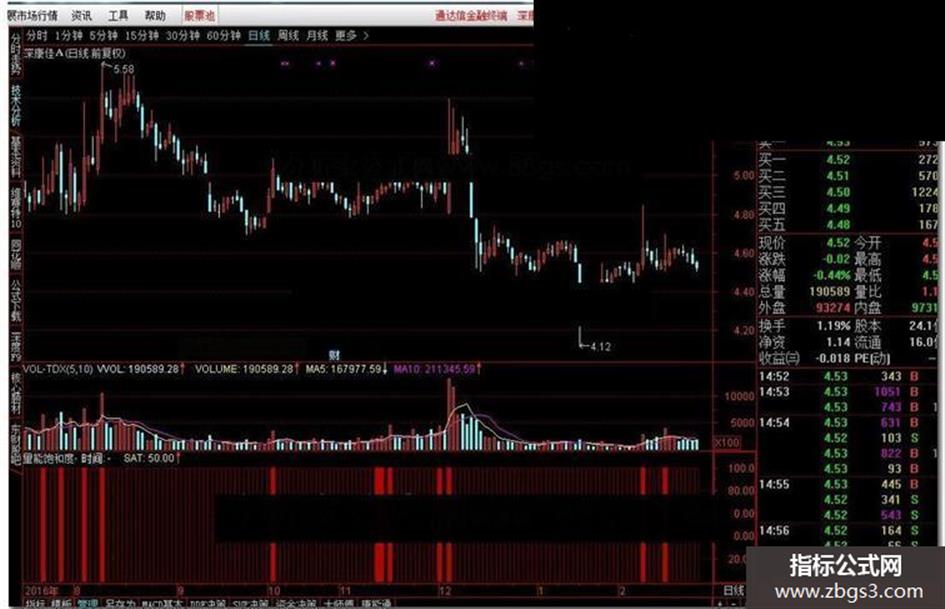Click the MA5: 167977.59 value
Screen dimensions: 945x609
[344, 368]
